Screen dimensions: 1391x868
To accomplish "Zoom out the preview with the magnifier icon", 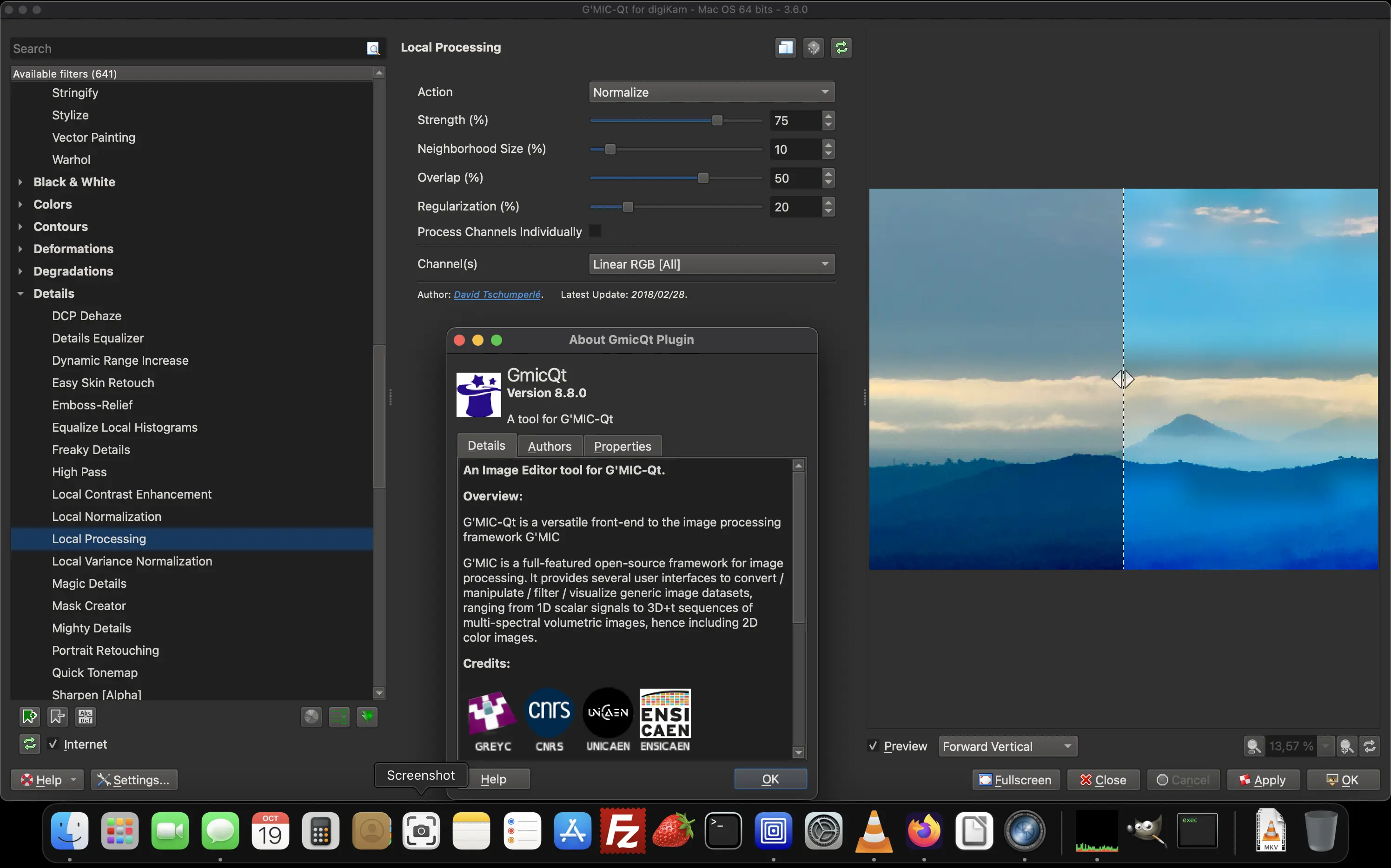I will (x=1254, y=745).
